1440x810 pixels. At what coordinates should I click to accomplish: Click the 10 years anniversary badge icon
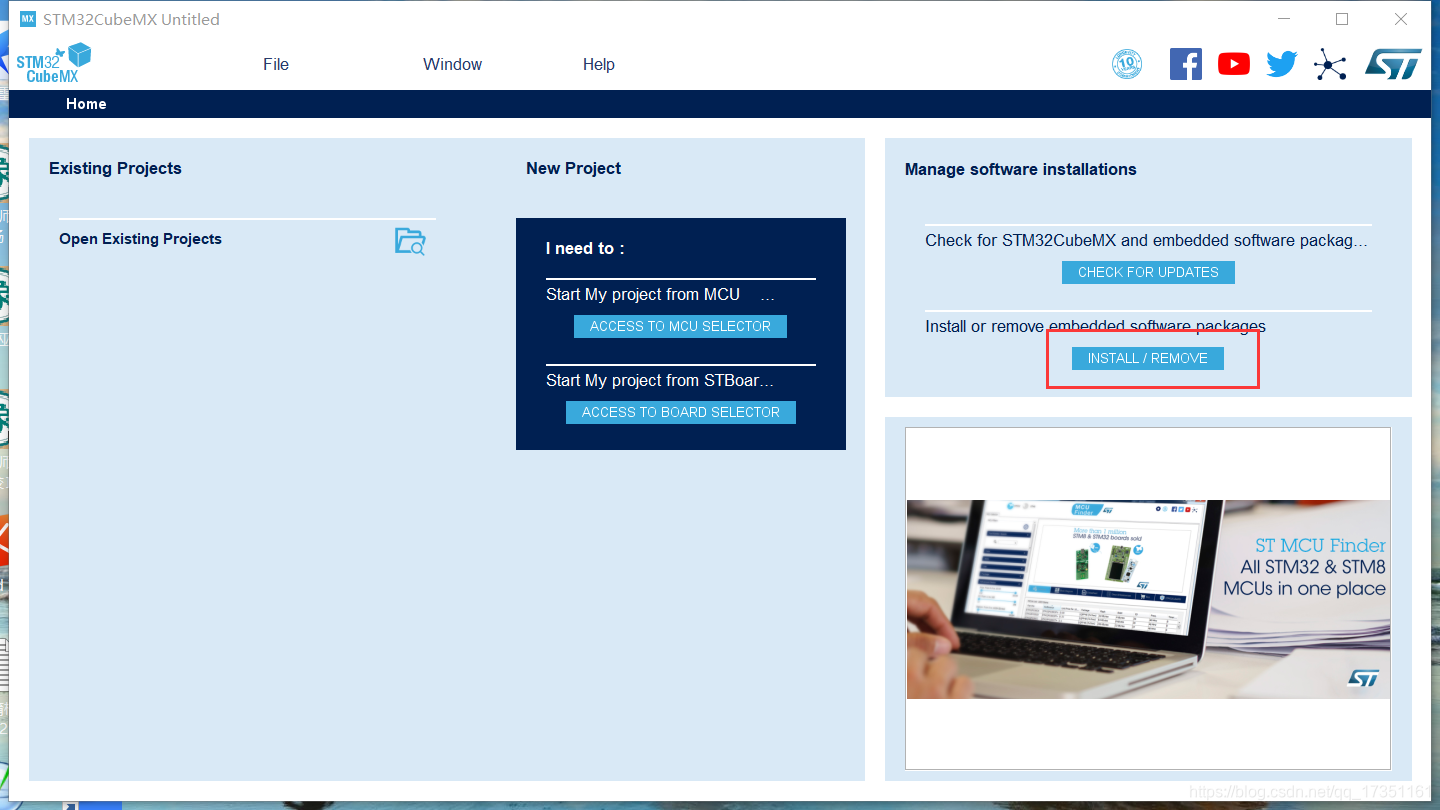1127,64
